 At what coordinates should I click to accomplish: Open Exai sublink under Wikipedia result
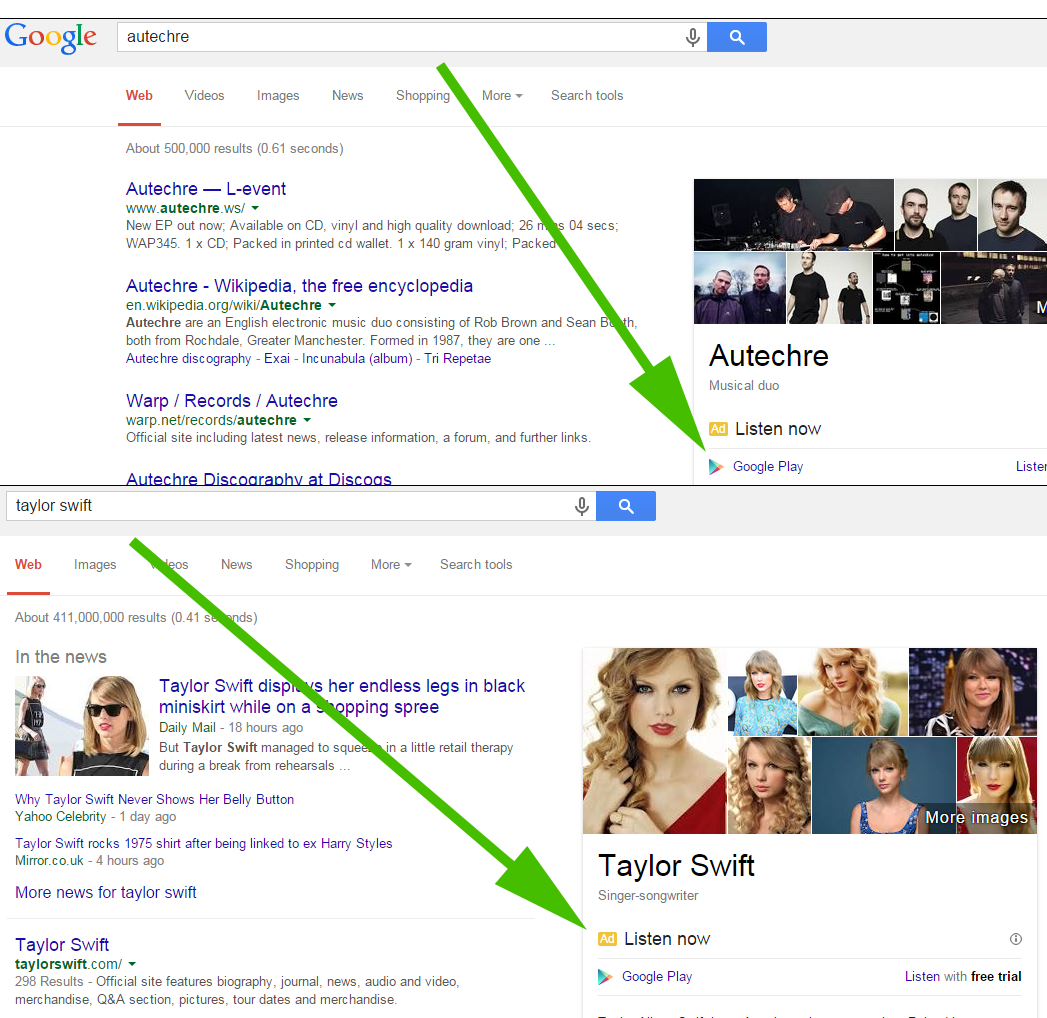(276, 358)
